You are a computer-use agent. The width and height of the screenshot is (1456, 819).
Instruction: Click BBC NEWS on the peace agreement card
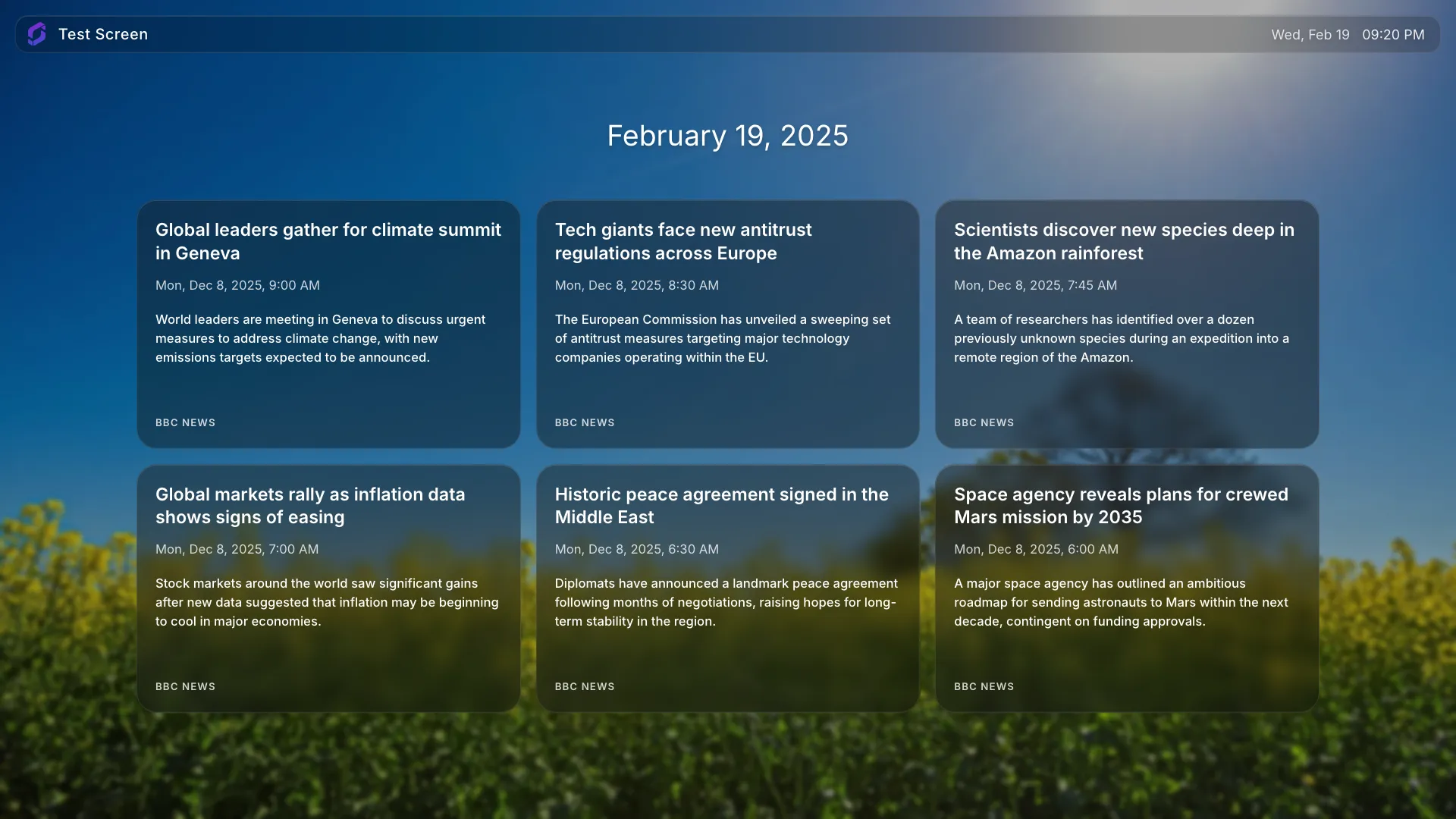pyautogui.click(x=585, y=686)
